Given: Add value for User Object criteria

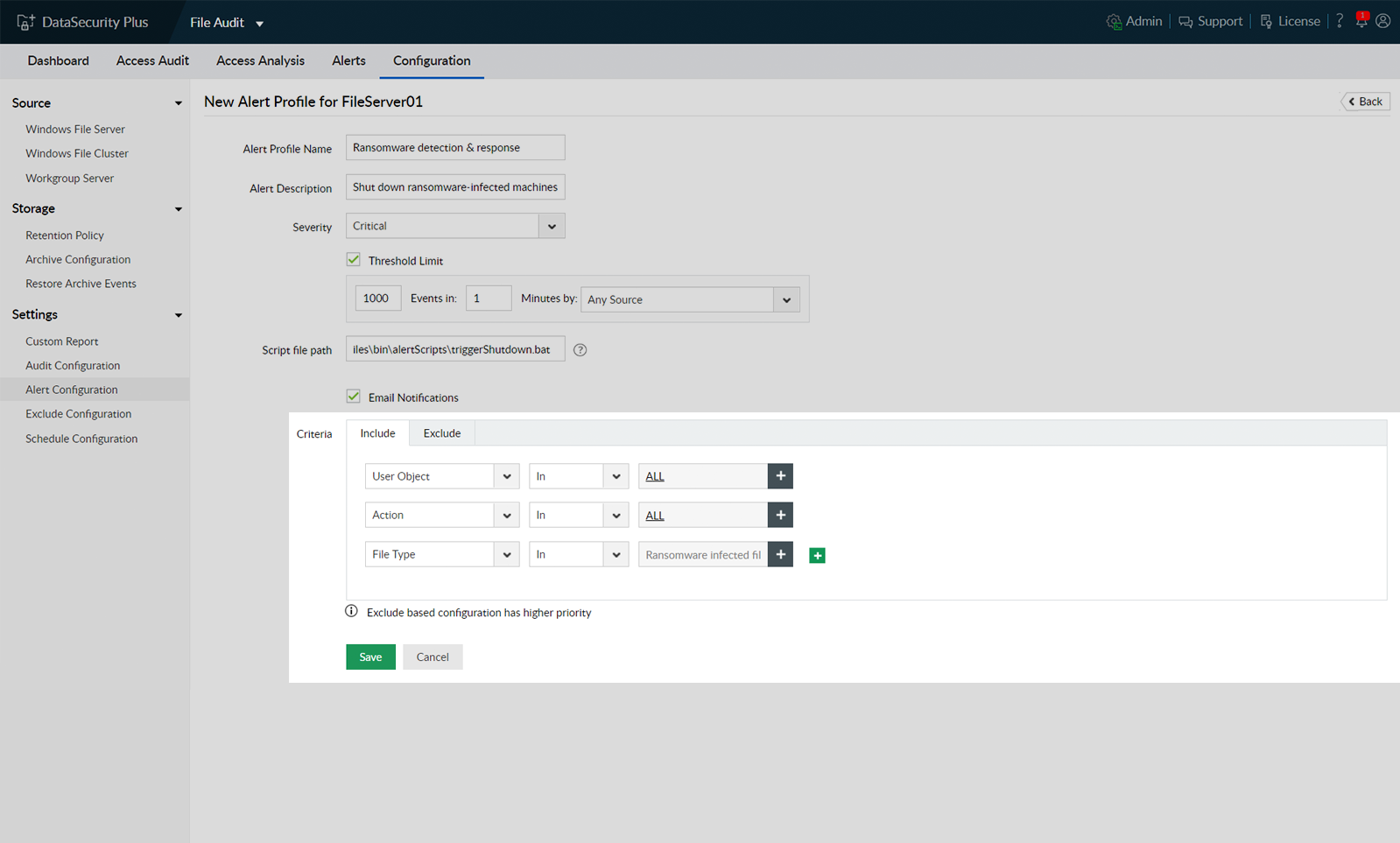Looking at the screenshot, I should click(x=780, y=476).
